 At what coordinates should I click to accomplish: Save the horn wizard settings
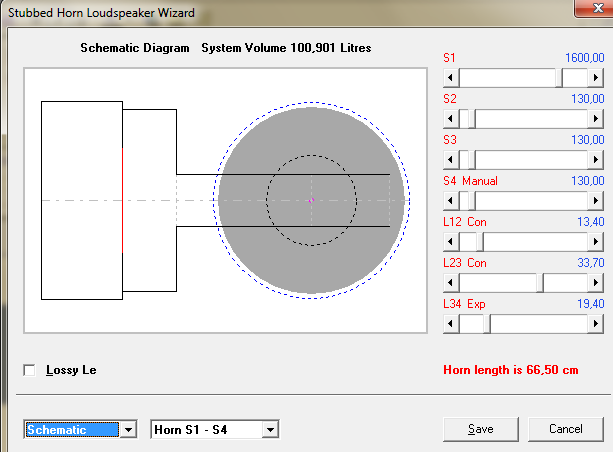481,429
